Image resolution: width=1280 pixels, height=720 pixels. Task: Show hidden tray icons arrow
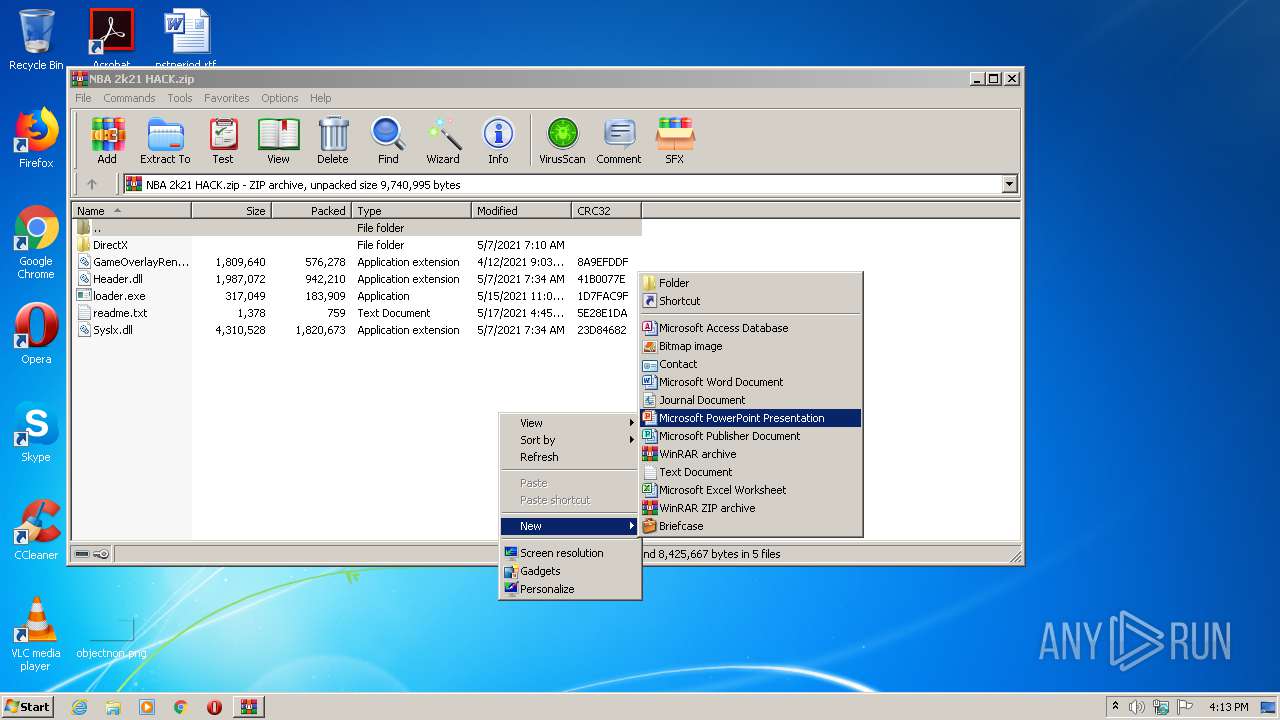click(1115, 707)
